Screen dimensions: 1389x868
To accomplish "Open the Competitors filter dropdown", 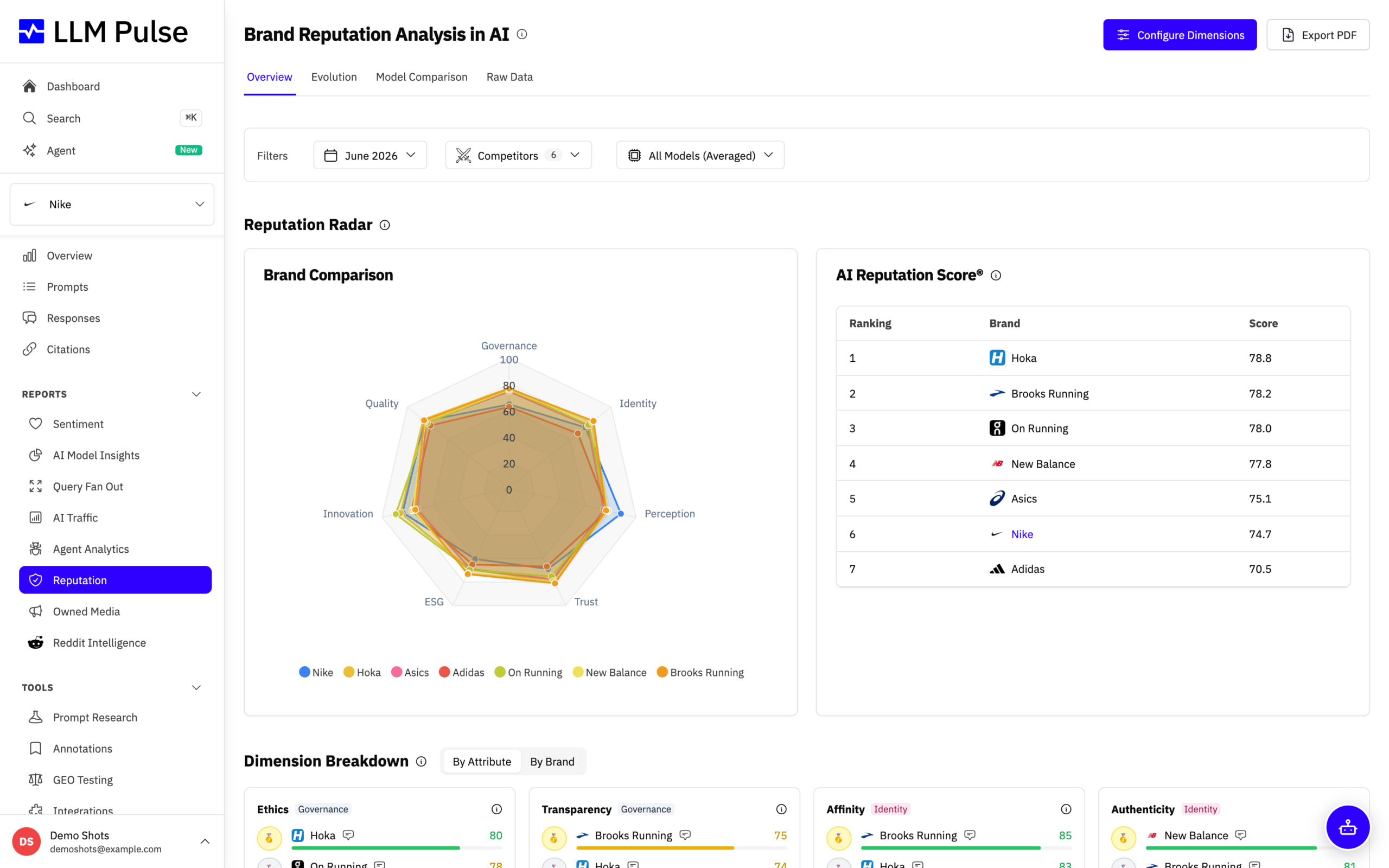I will [x=518, y=156].
